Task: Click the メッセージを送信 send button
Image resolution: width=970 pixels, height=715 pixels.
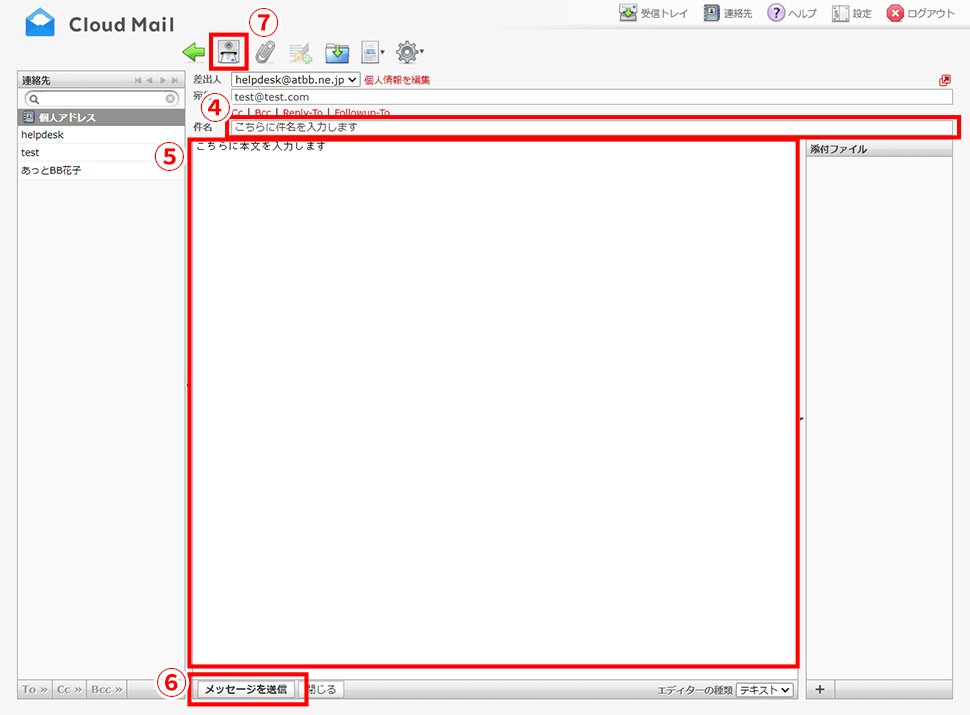Action: coord(245,689)
